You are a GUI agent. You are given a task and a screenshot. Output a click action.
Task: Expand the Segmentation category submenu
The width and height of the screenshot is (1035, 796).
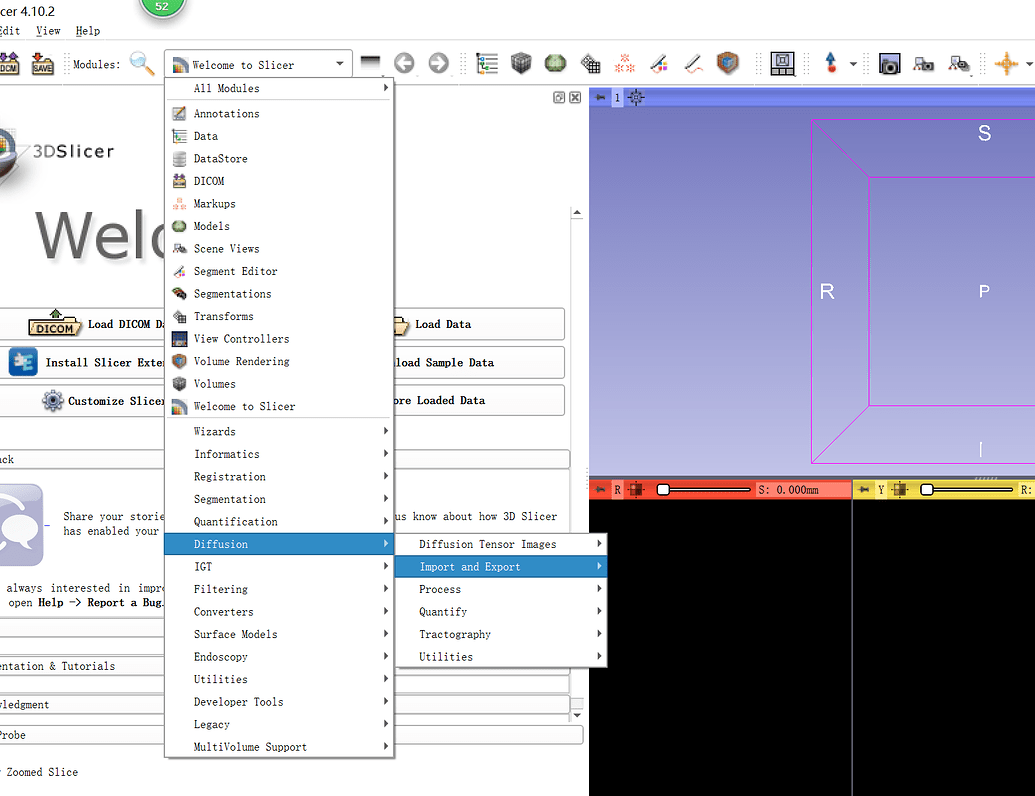[280, 499]
